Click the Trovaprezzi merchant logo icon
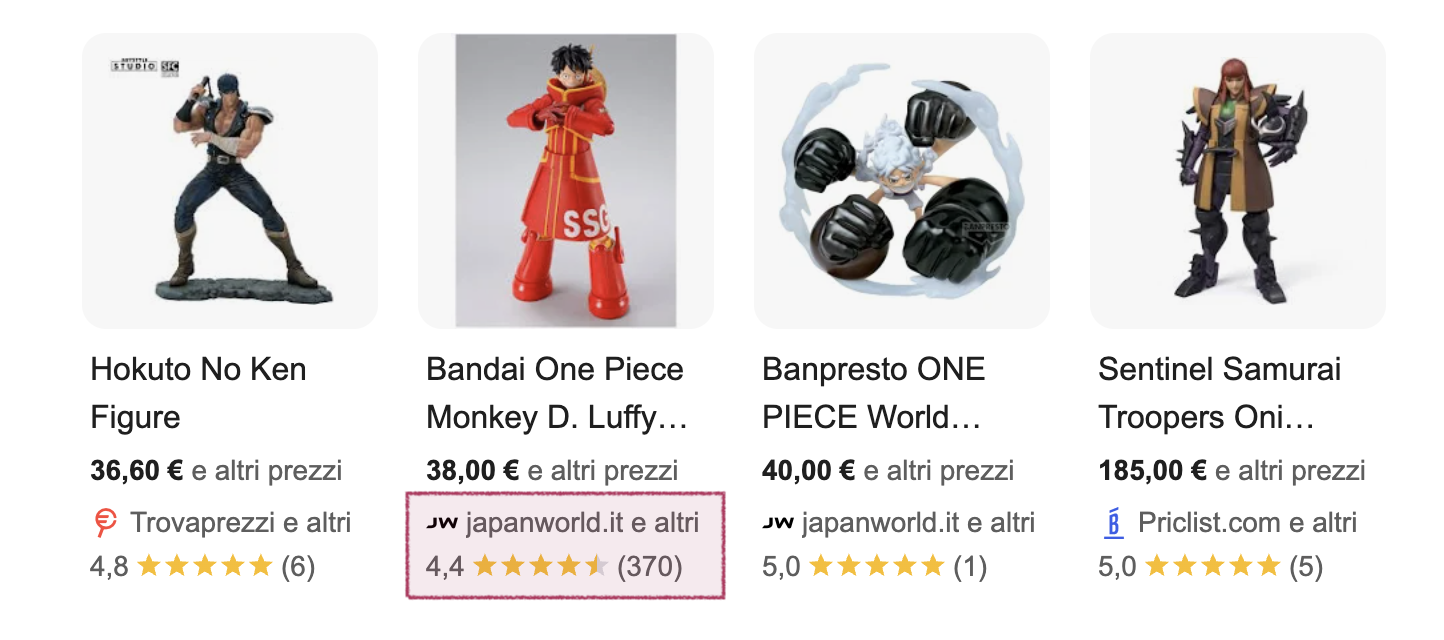The width and height of the screenshot is (1444, 640). pos(105,523)
